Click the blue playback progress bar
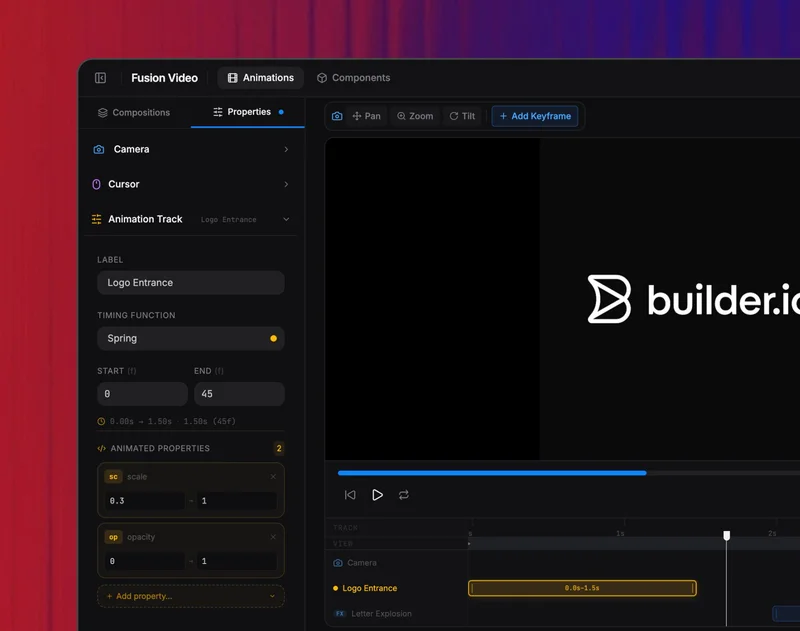800x631 pixels. pos(492,472)
